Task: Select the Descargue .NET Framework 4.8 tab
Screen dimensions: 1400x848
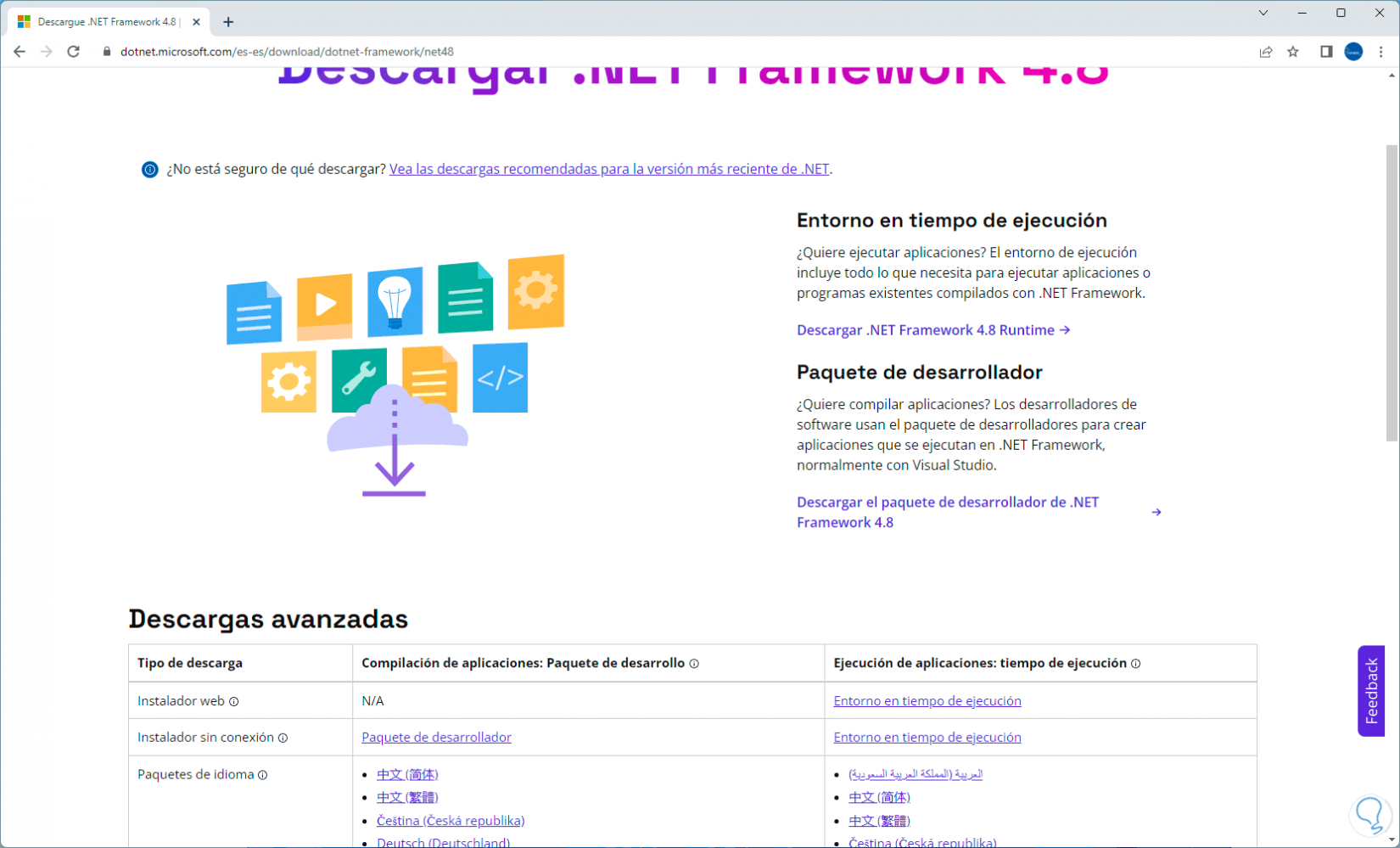Action: (107, 22)
